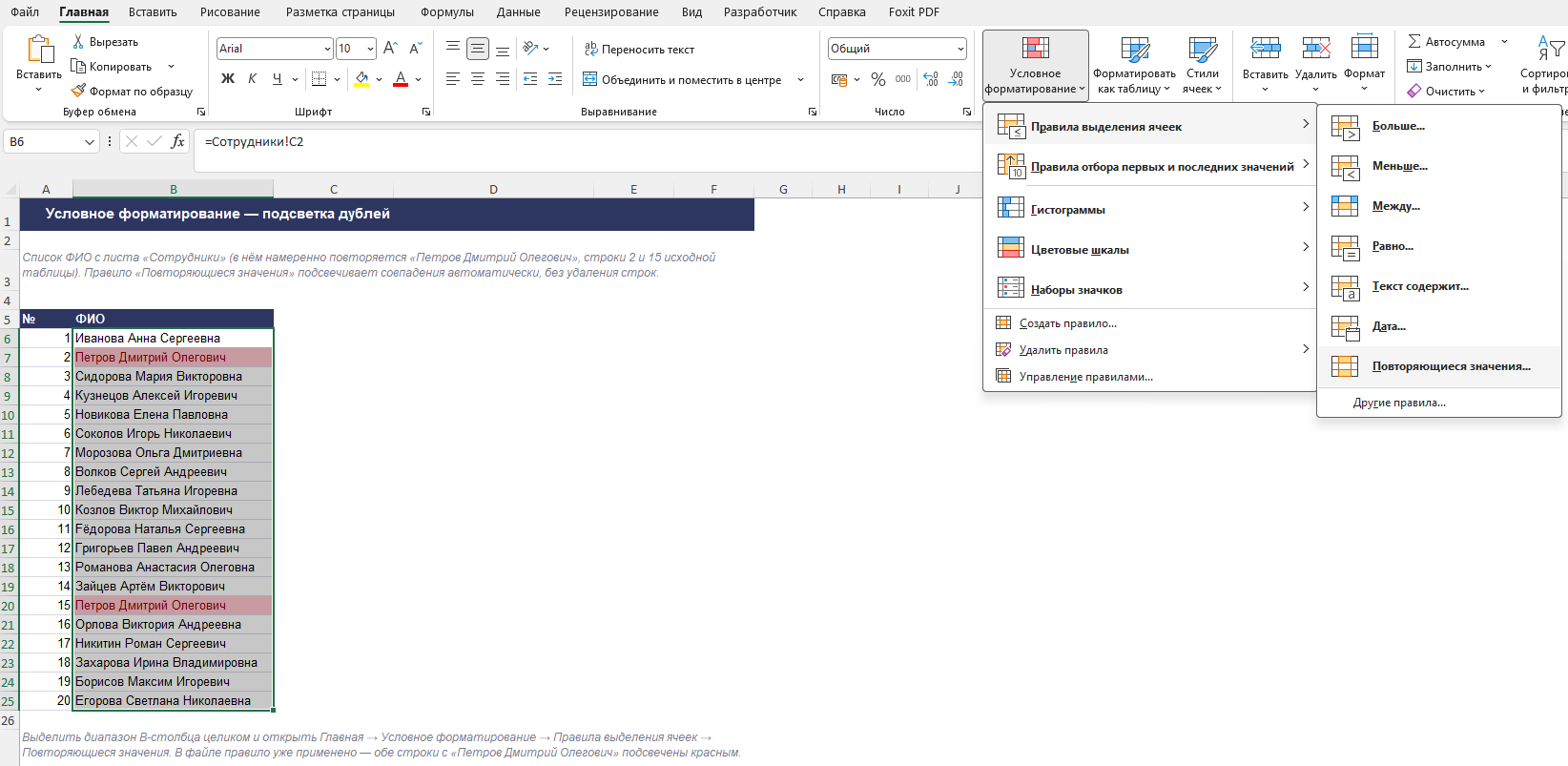Click the increase decimal places icon

[931, 79]
